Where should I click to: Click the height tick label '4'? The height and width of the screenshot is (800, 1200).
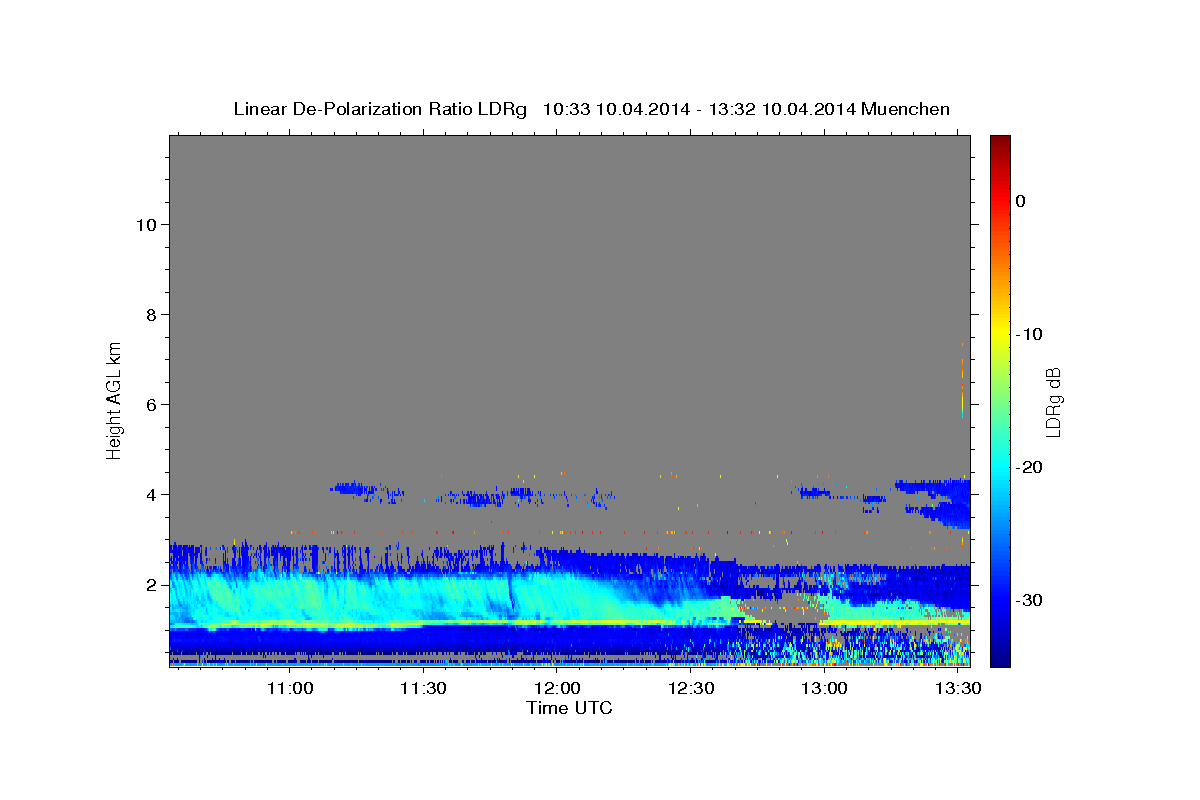[x=150, y=495]
